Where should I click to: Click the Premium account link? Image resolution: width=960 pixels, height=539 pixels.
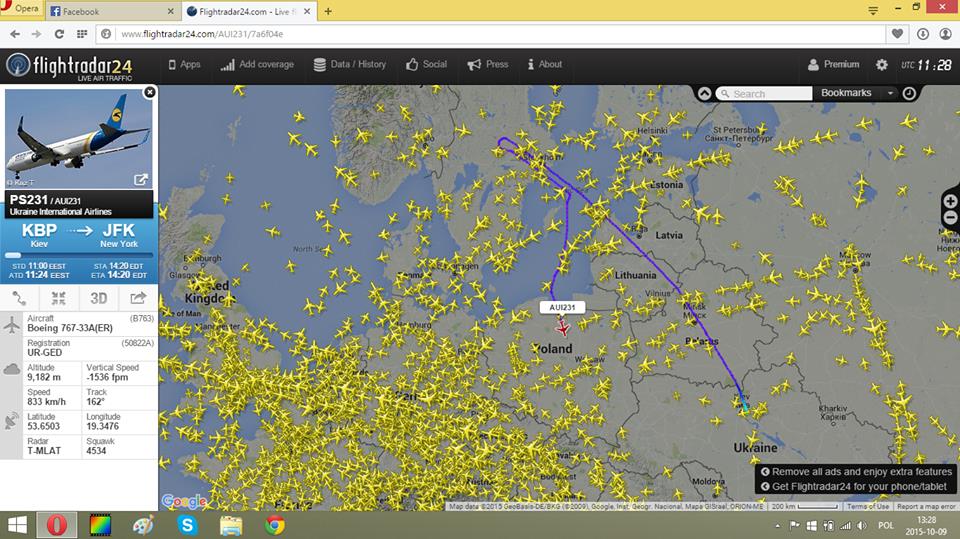click(833, 64)
